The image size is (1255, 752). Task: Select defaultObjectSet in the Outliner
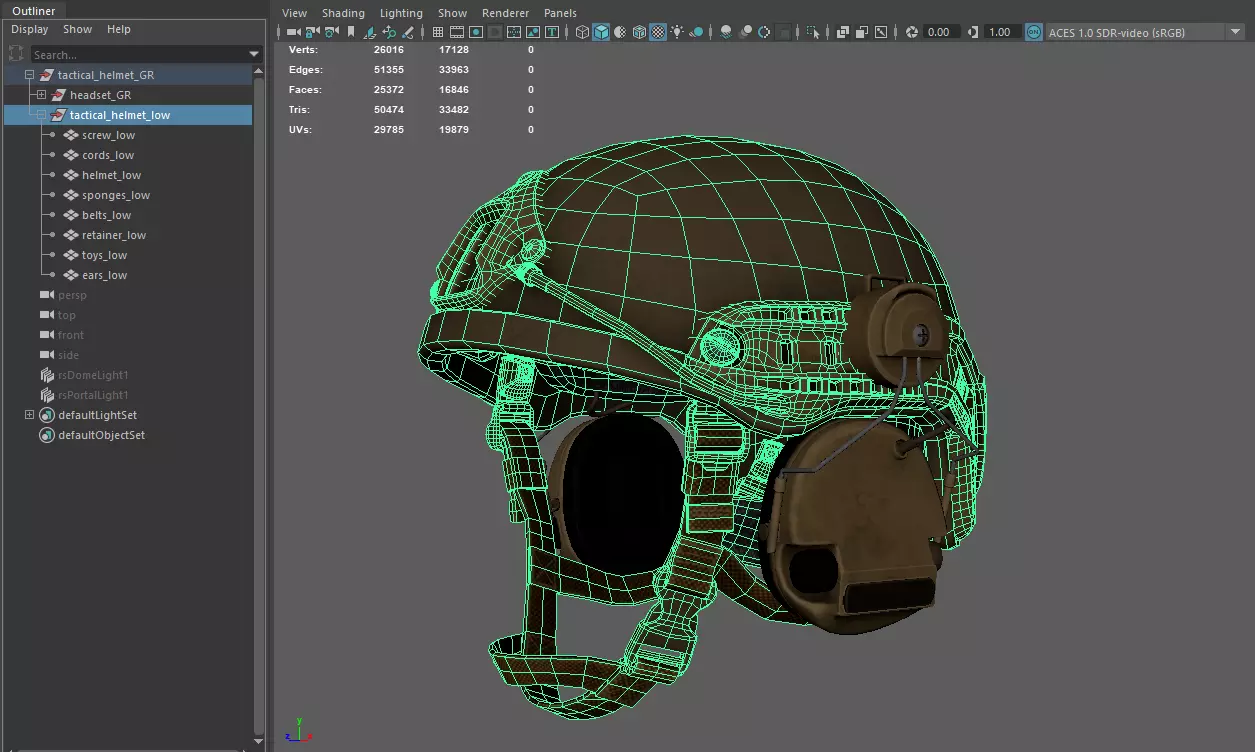point(101,435)
